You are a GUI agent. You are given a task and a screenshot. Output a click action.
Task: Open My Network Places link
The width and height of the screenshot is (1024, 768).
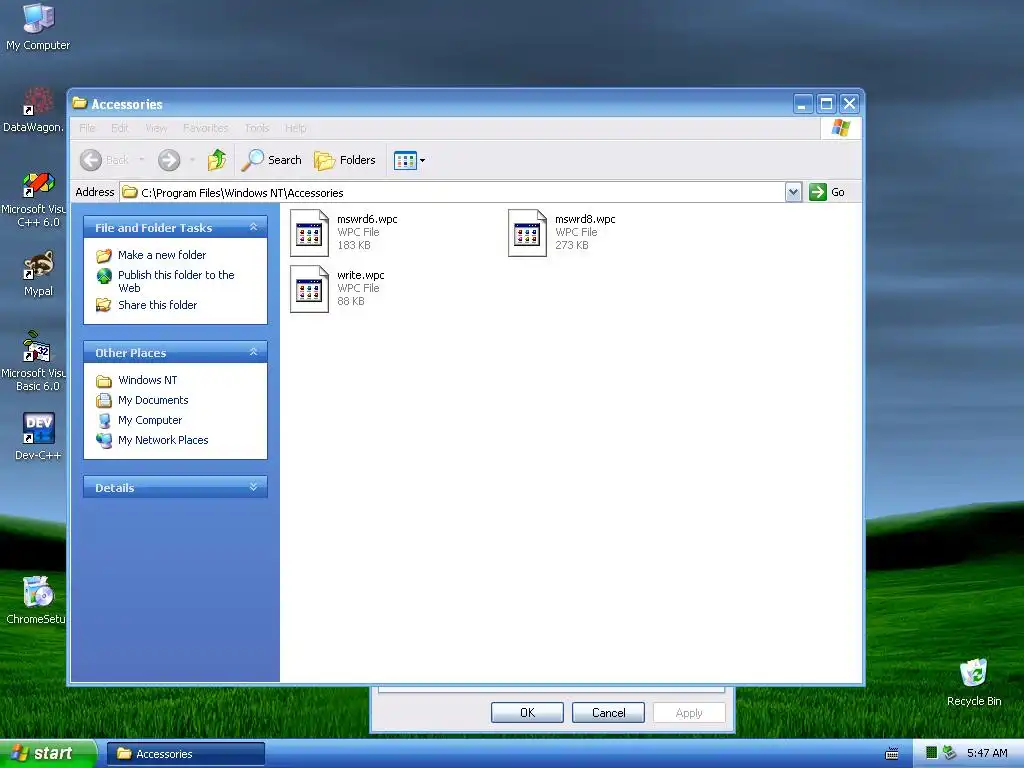point(163,440)
